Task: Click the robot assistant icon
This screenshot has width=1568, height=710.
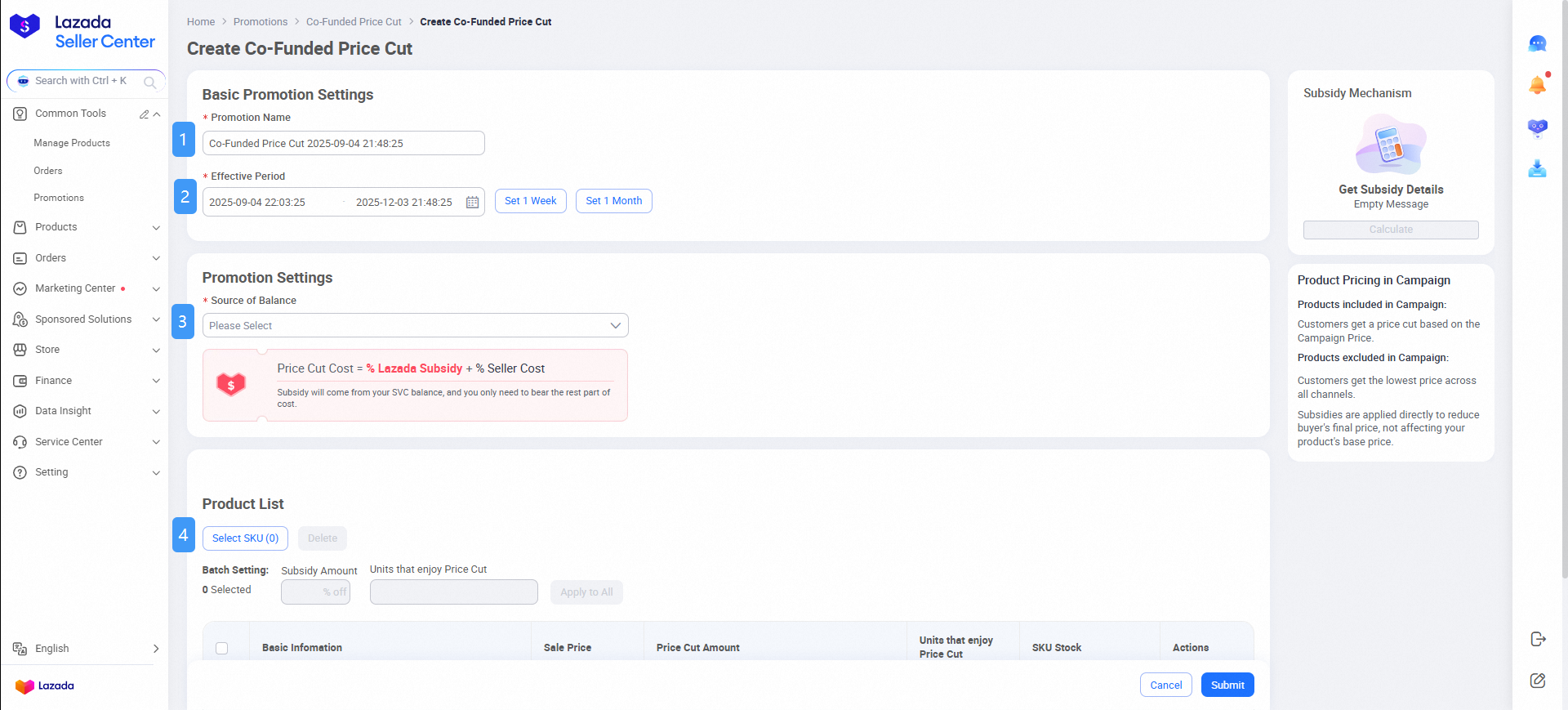Action: (1537, 127)
